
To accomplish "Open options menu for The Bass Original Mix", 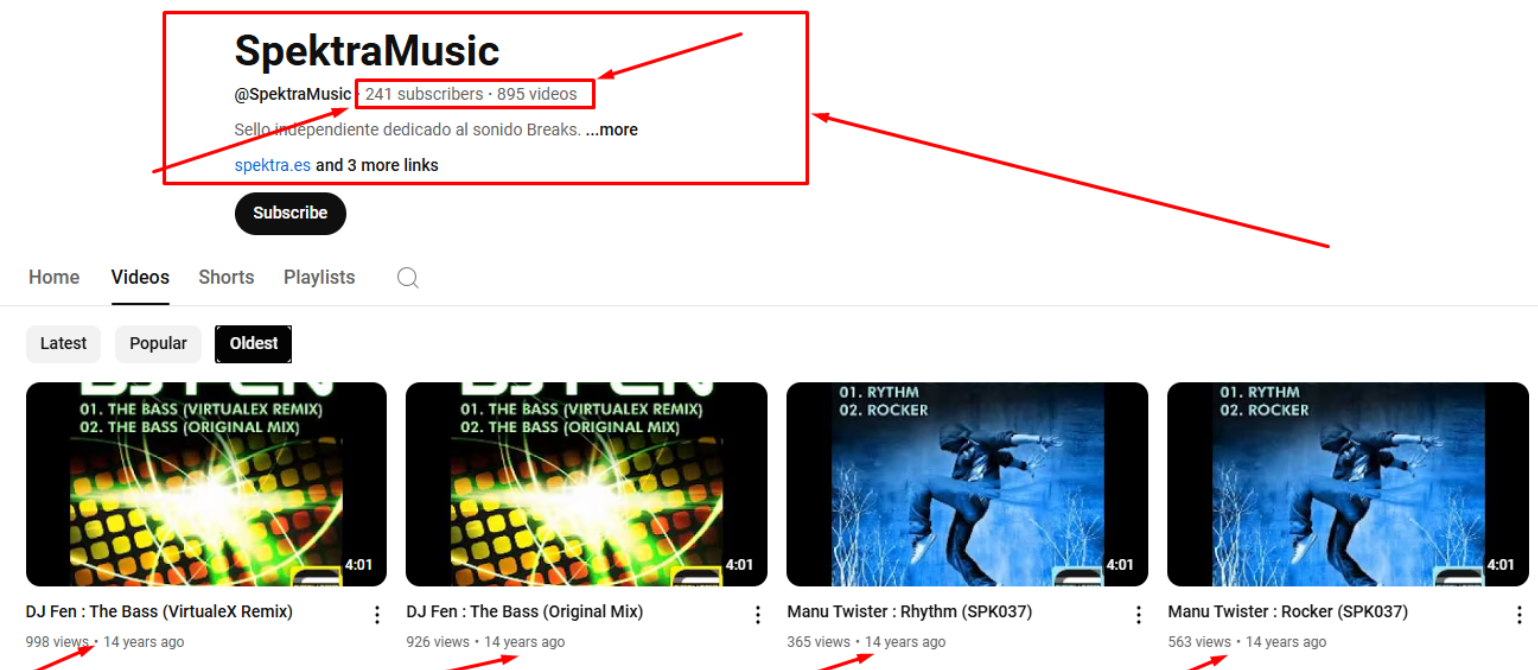I will point(757,614).
